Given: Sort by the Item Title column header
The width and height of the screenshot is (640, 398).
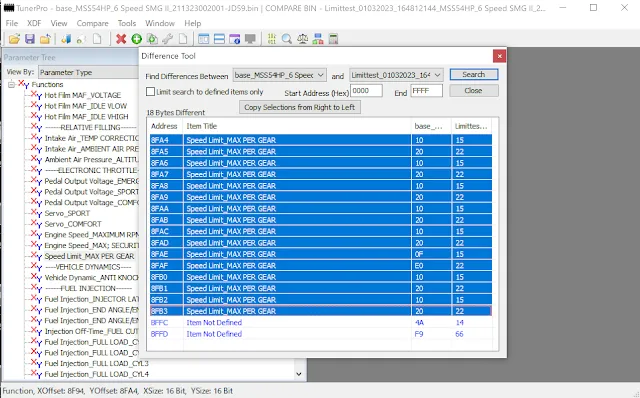Looking at the screenshot, I should click(x=296, y=126).
